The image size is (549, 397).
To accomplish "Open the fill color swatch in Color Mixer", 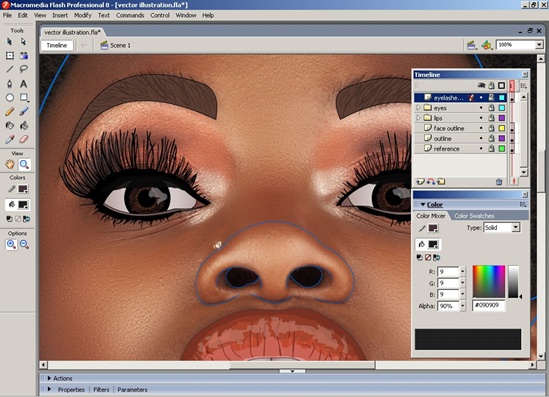I will click(433, 244).
